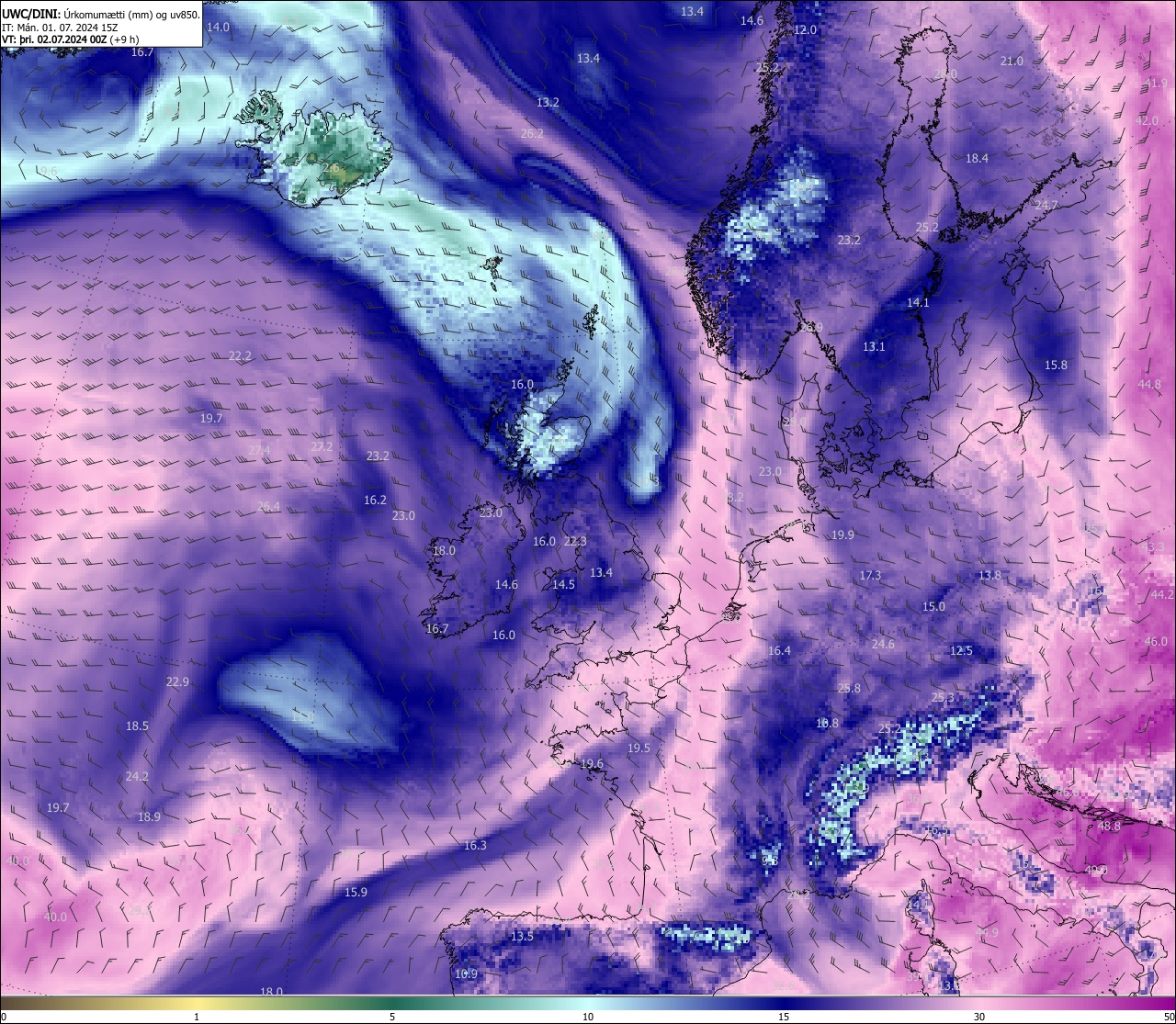1176x1024 pixels.
Task: Click the 22.9 value southwest of Ireland
Action: (177, 681)
